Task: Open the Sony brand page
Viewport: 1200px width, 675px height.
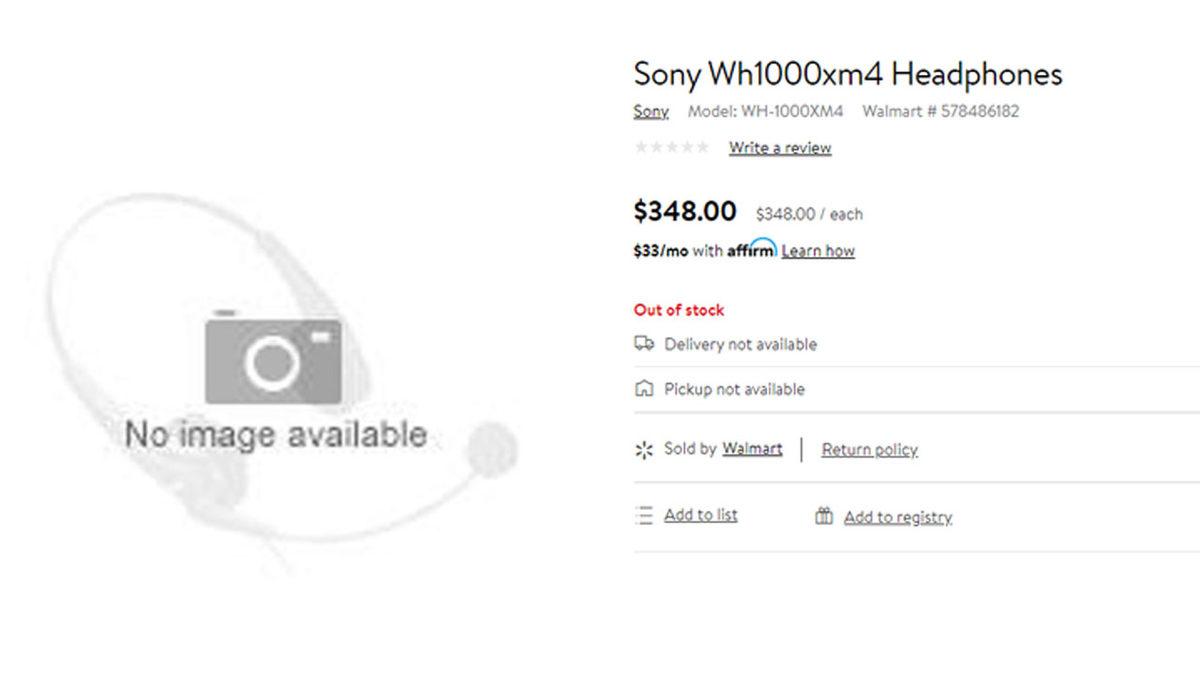Action: point(650,111)
